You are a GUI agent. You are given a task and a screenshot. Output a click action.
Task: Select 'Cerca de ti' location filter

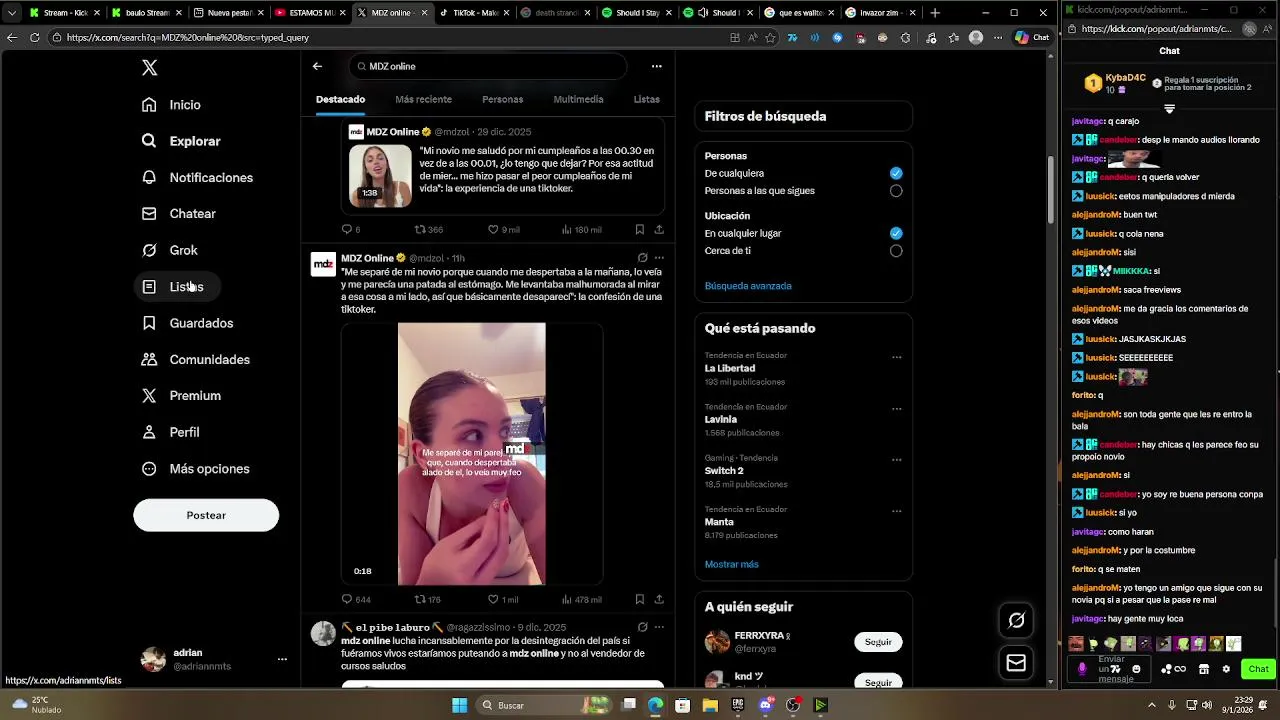point(896,251)
